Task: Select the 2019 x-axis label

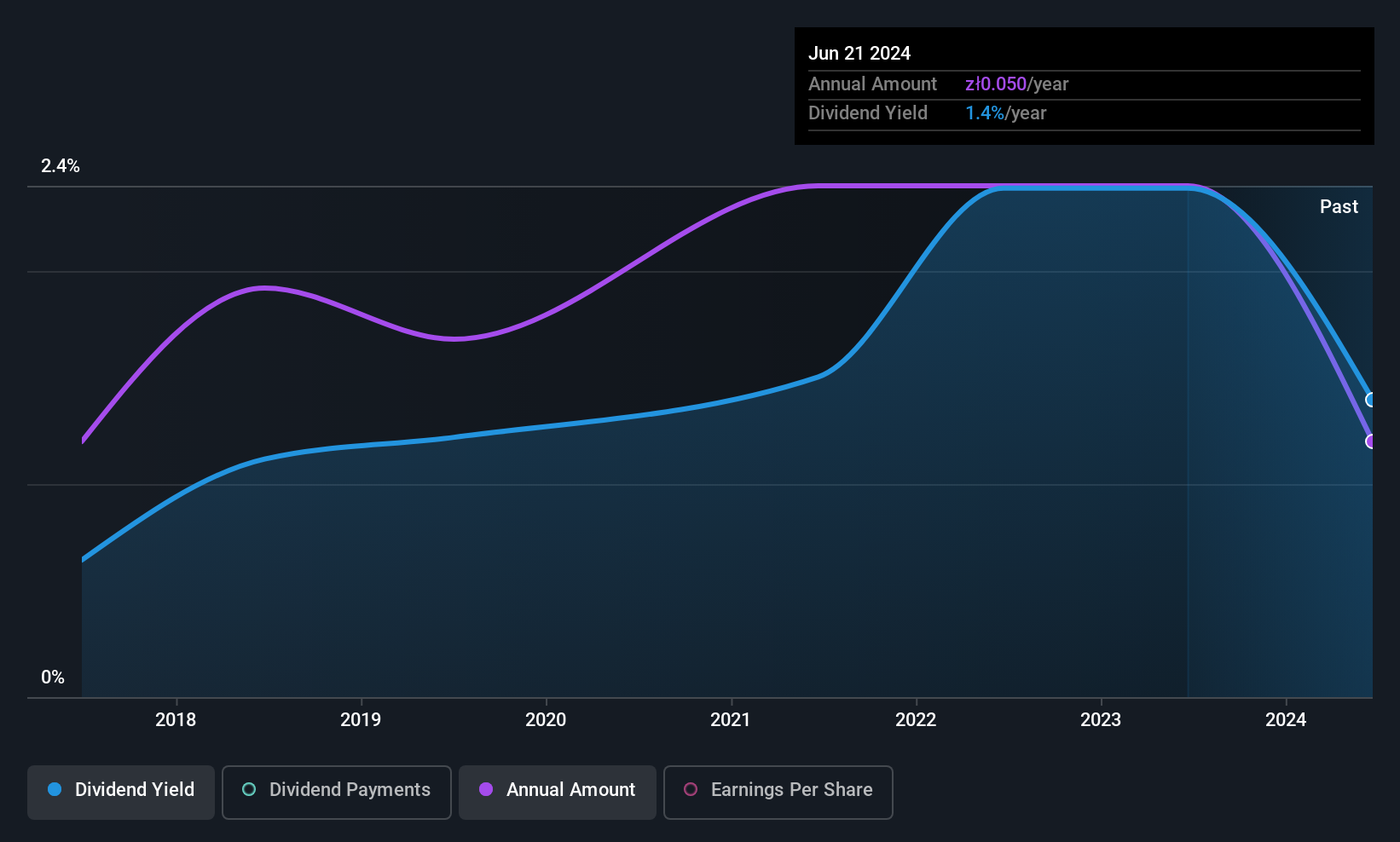Action: tap(361, 719)
